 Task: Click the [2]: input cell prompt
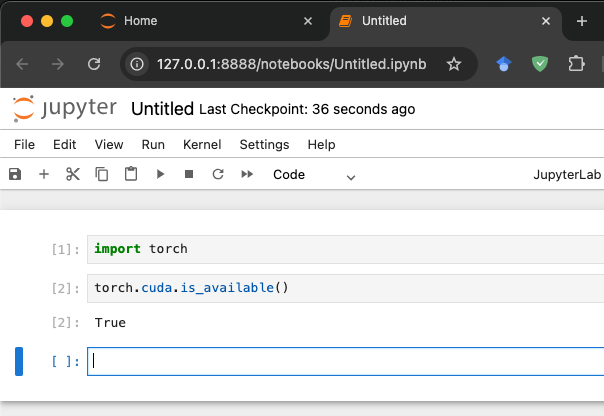tap(65, 289)
